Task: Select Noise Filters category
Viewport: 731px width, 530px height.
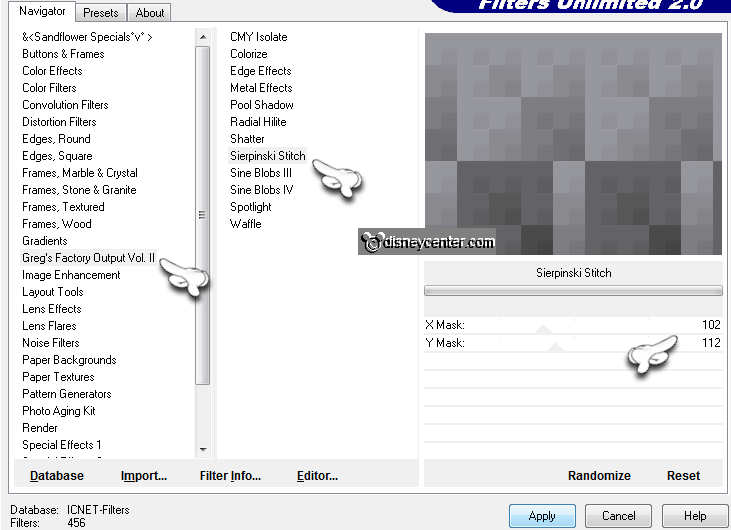Action: (x=51, y=343)
